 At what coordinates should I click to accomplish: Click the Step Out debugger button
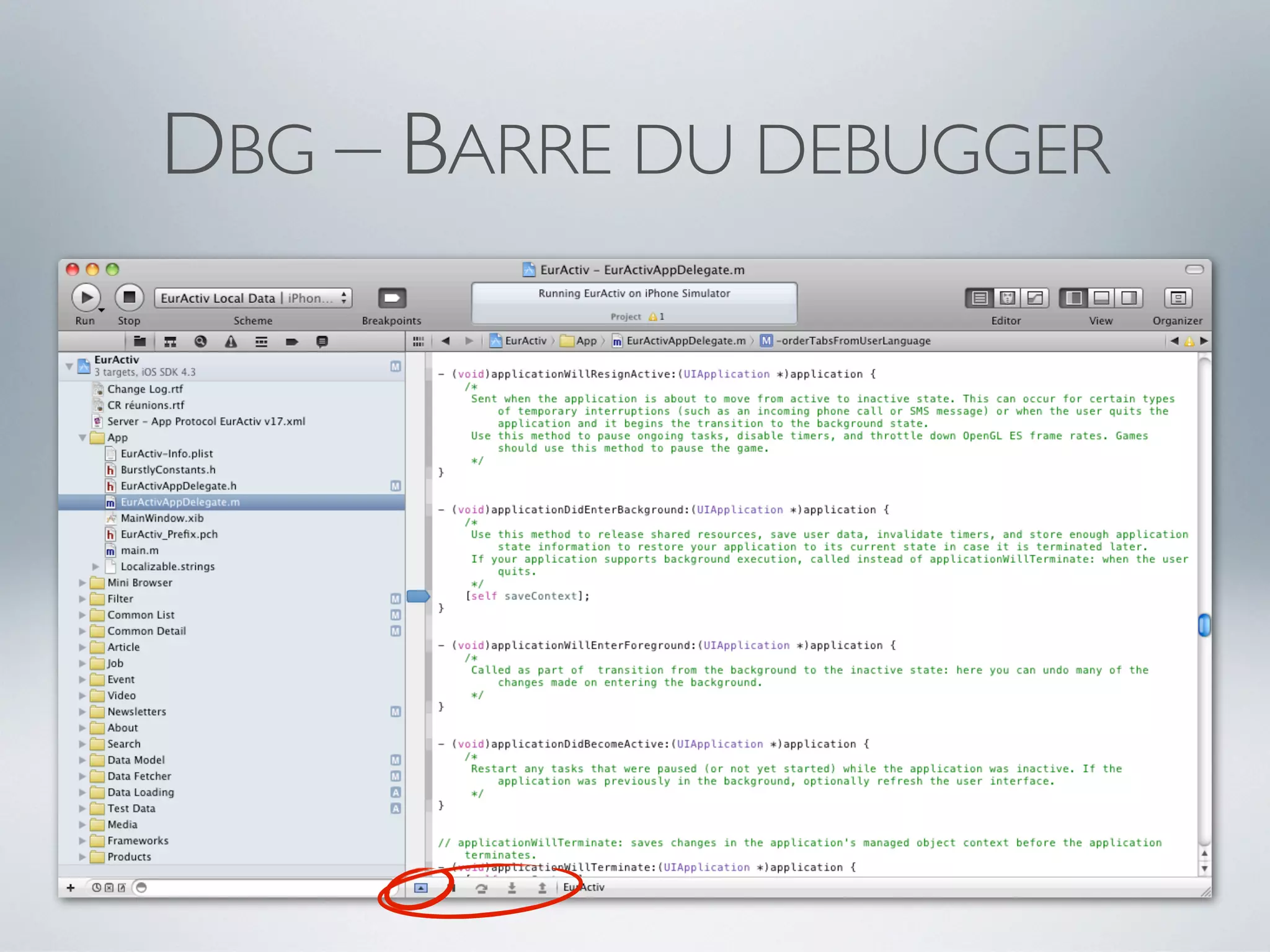(x=542, y=888)
